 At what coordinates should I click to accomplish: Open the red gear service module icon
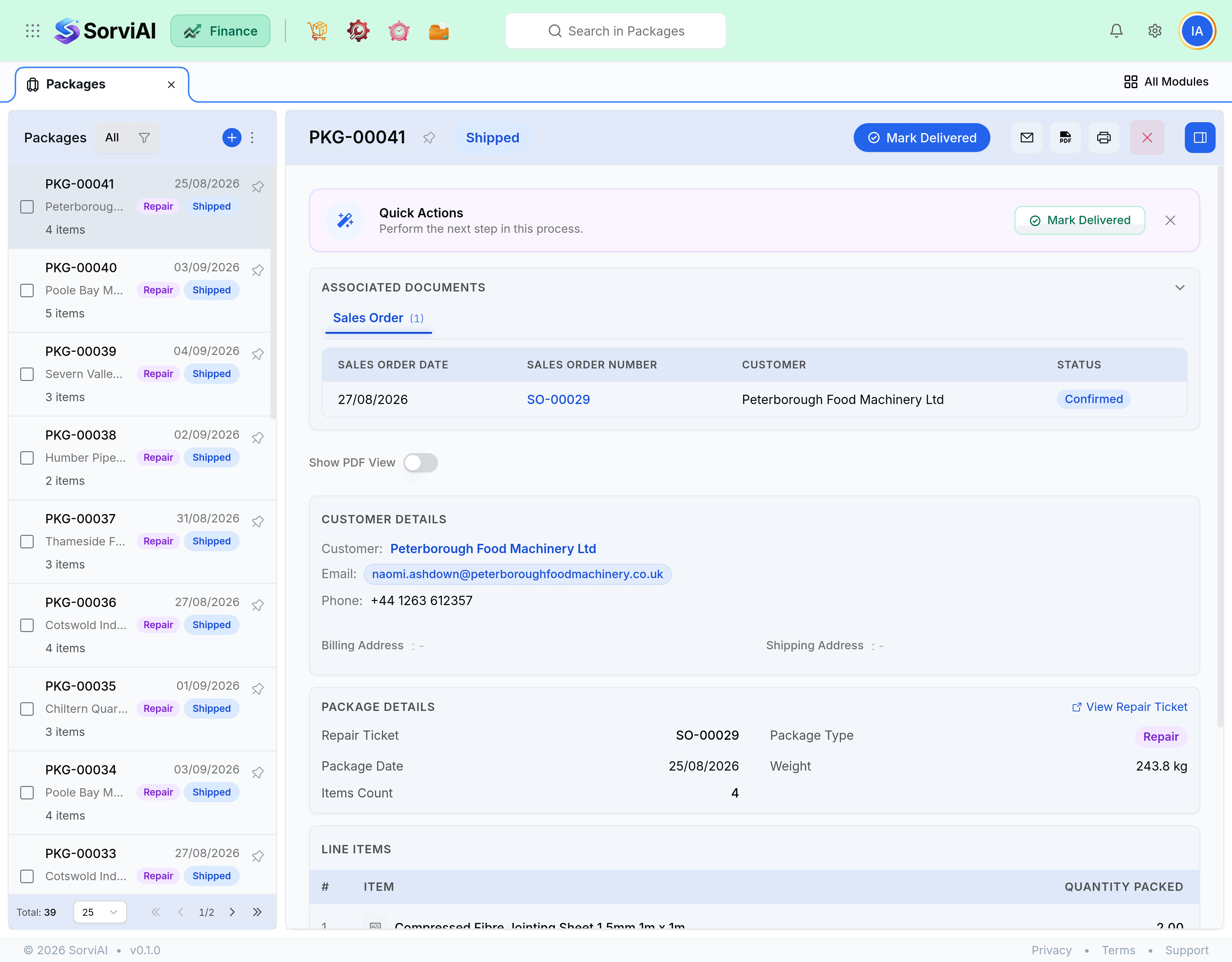pyautogui.click(x=358, y=31)
